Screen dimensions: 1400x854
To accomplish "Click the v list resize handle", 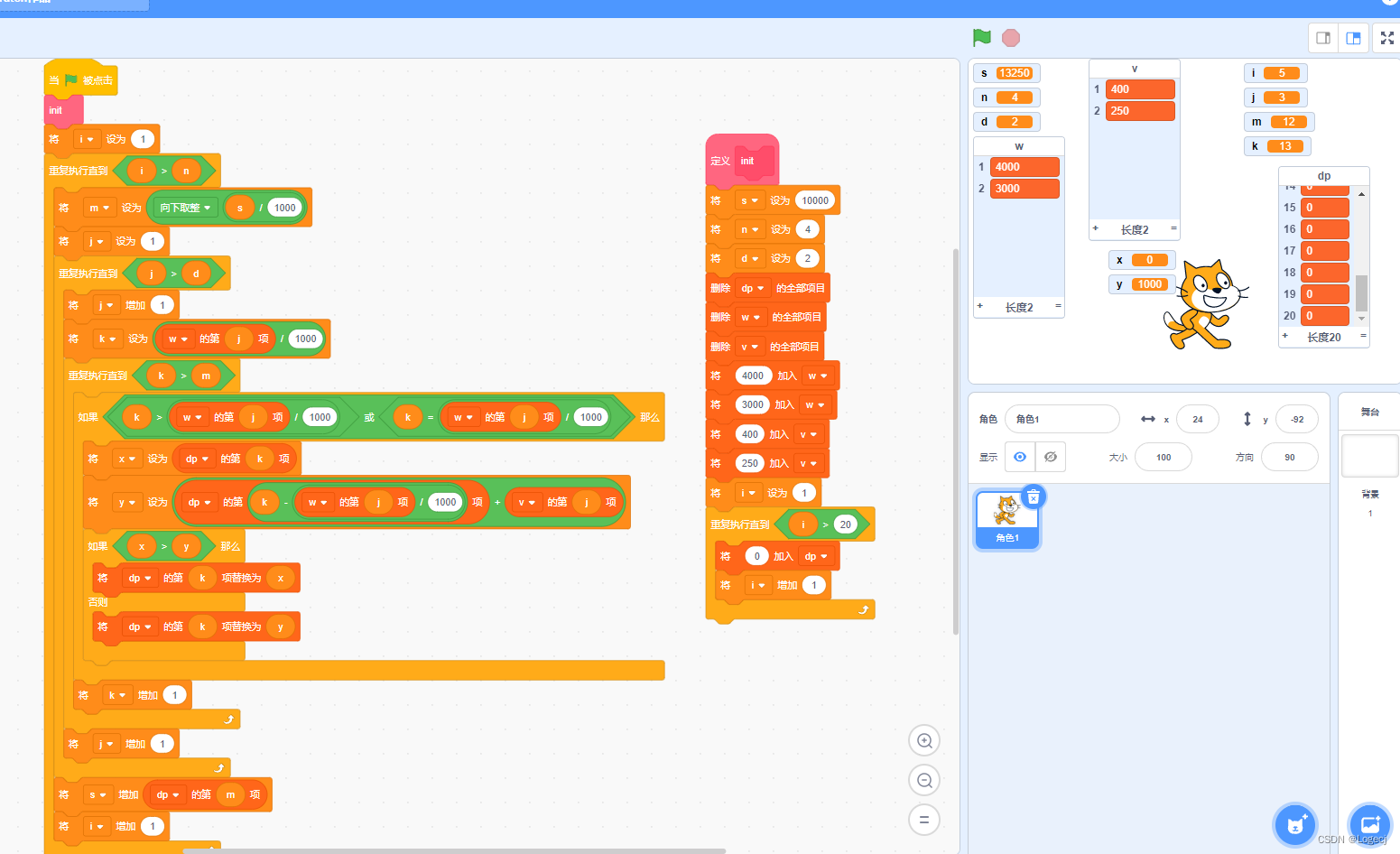I will coord(1173,229).
